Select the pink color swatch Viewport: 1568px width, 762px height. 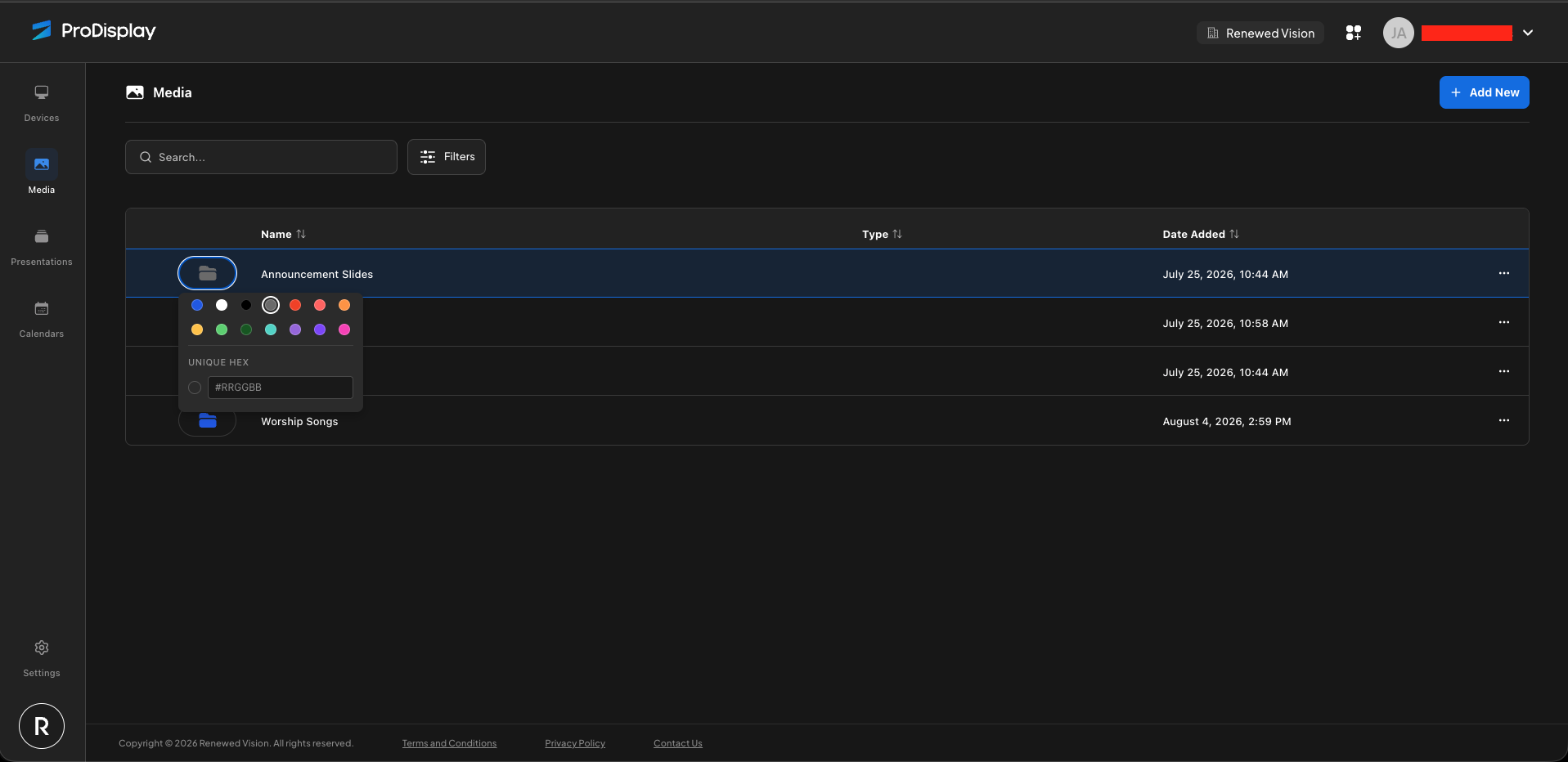coord(344,329)
